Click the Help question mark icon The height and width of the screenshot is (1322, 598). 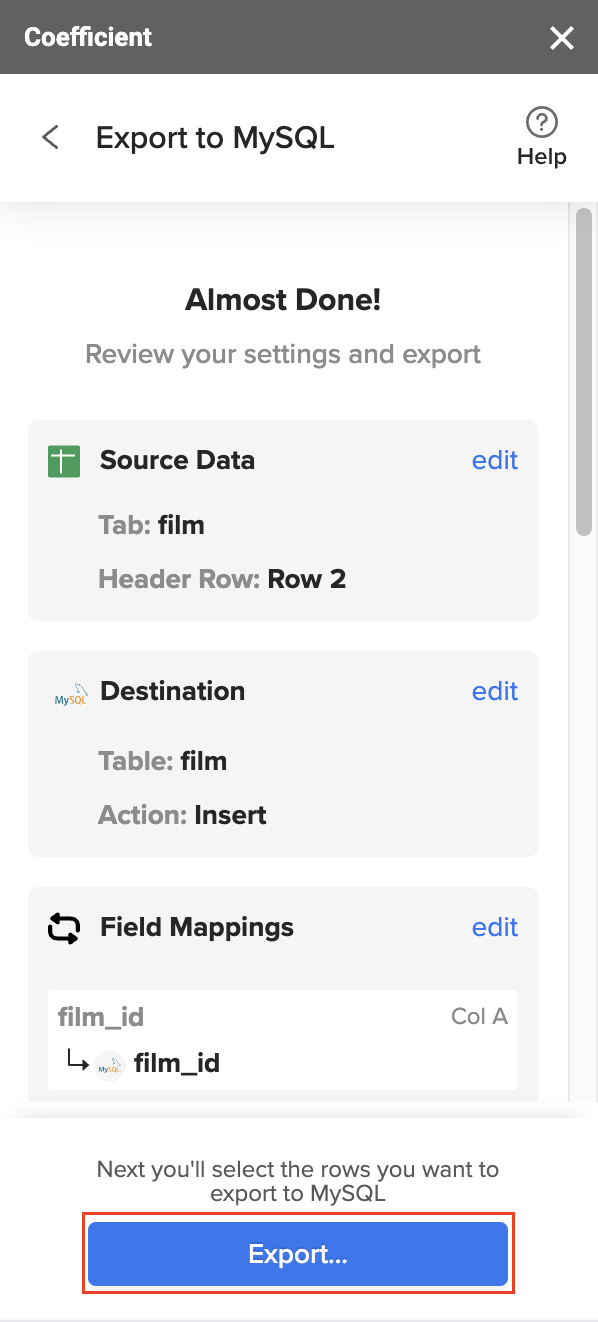click(541, 121)
